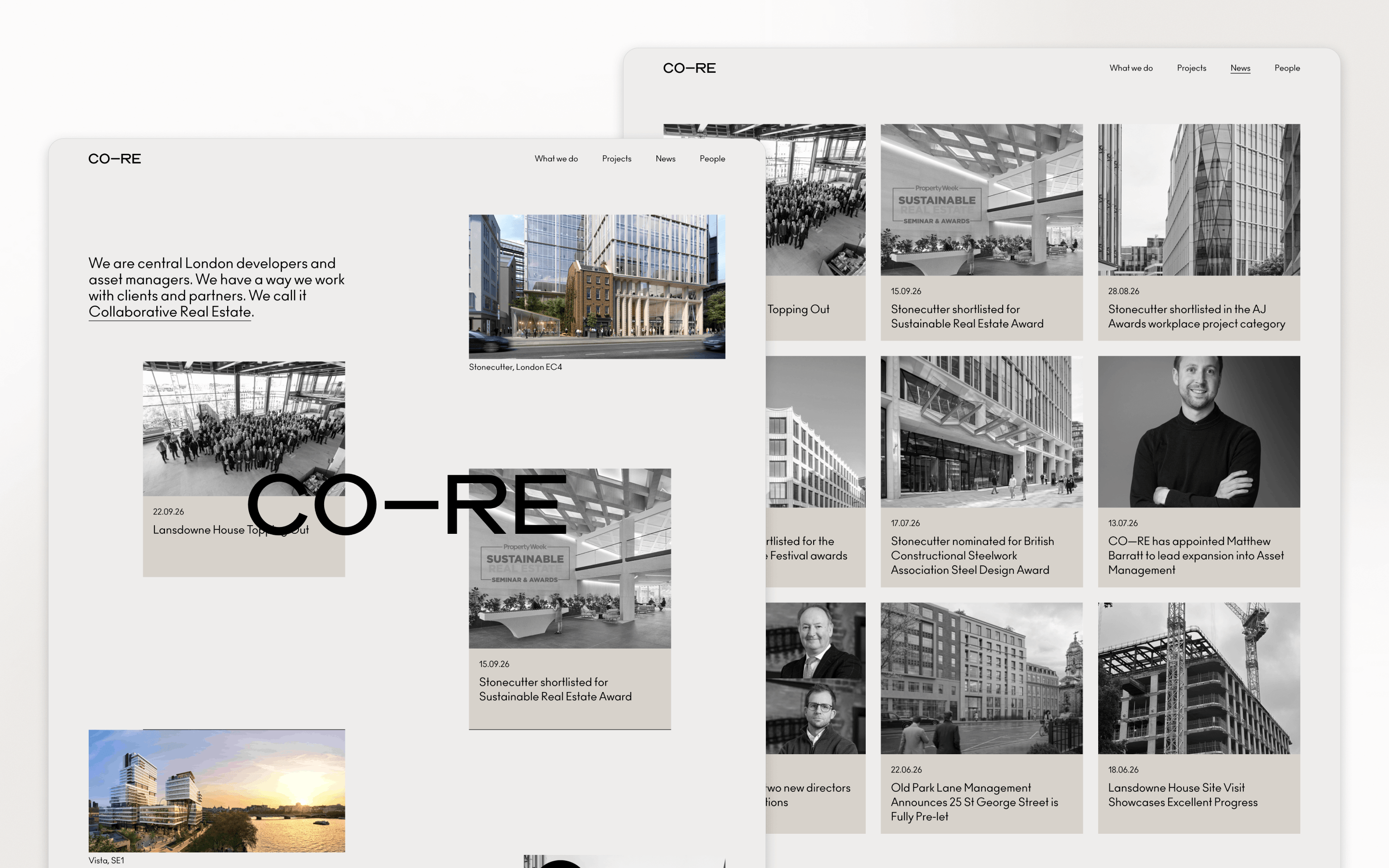Image resolution: width=1389 pixels, height=868 pixels.
Task: Open news window headline 'Stonecutter shortlisted for Sustainable Real Estate Award'
Action: click(967, 316)
